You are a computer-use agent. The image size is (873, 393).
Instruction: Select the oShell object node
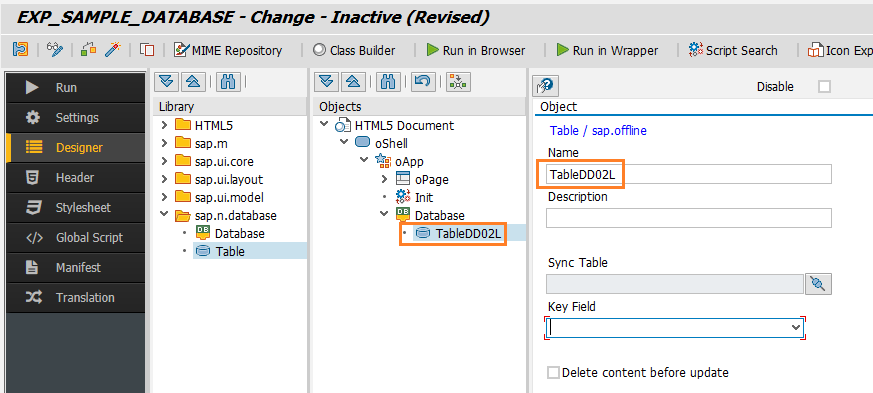[x=391, y=144]
